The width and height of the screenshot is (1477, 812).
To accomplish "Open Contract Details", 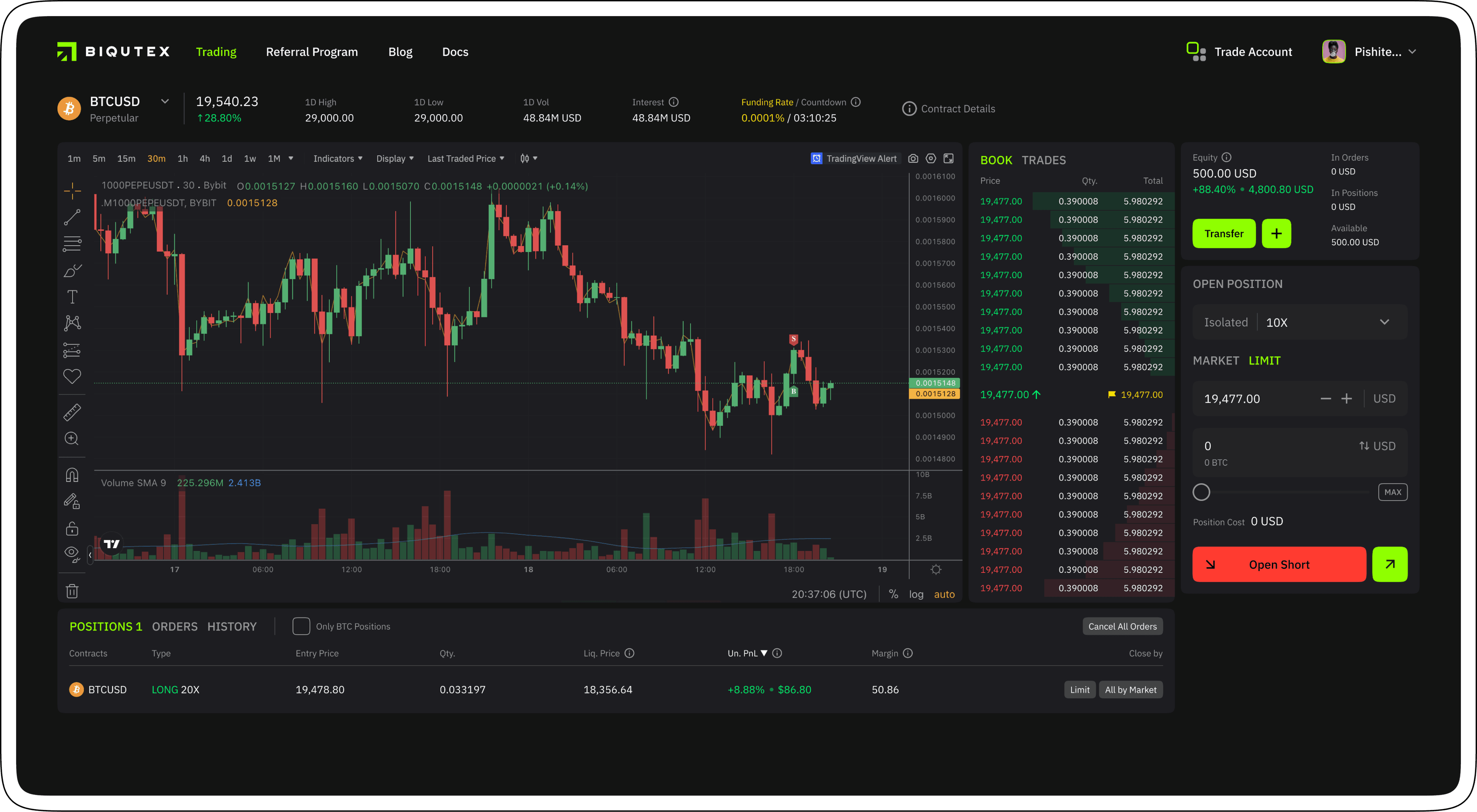I will (x=949, y=109).
